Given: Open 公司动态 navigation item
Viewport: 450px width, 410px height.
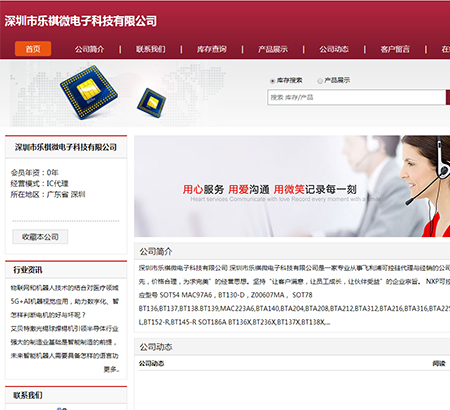Looking at the screenshot, I should (x=334, y=49).
